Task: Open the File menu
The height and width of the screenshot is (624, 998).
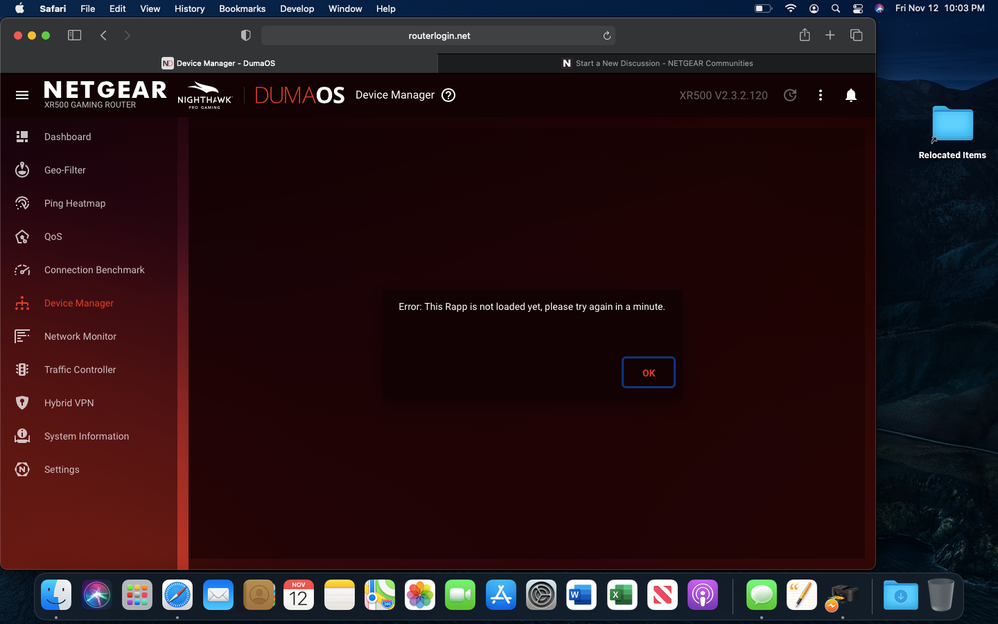Action: [x=88, y=8]
